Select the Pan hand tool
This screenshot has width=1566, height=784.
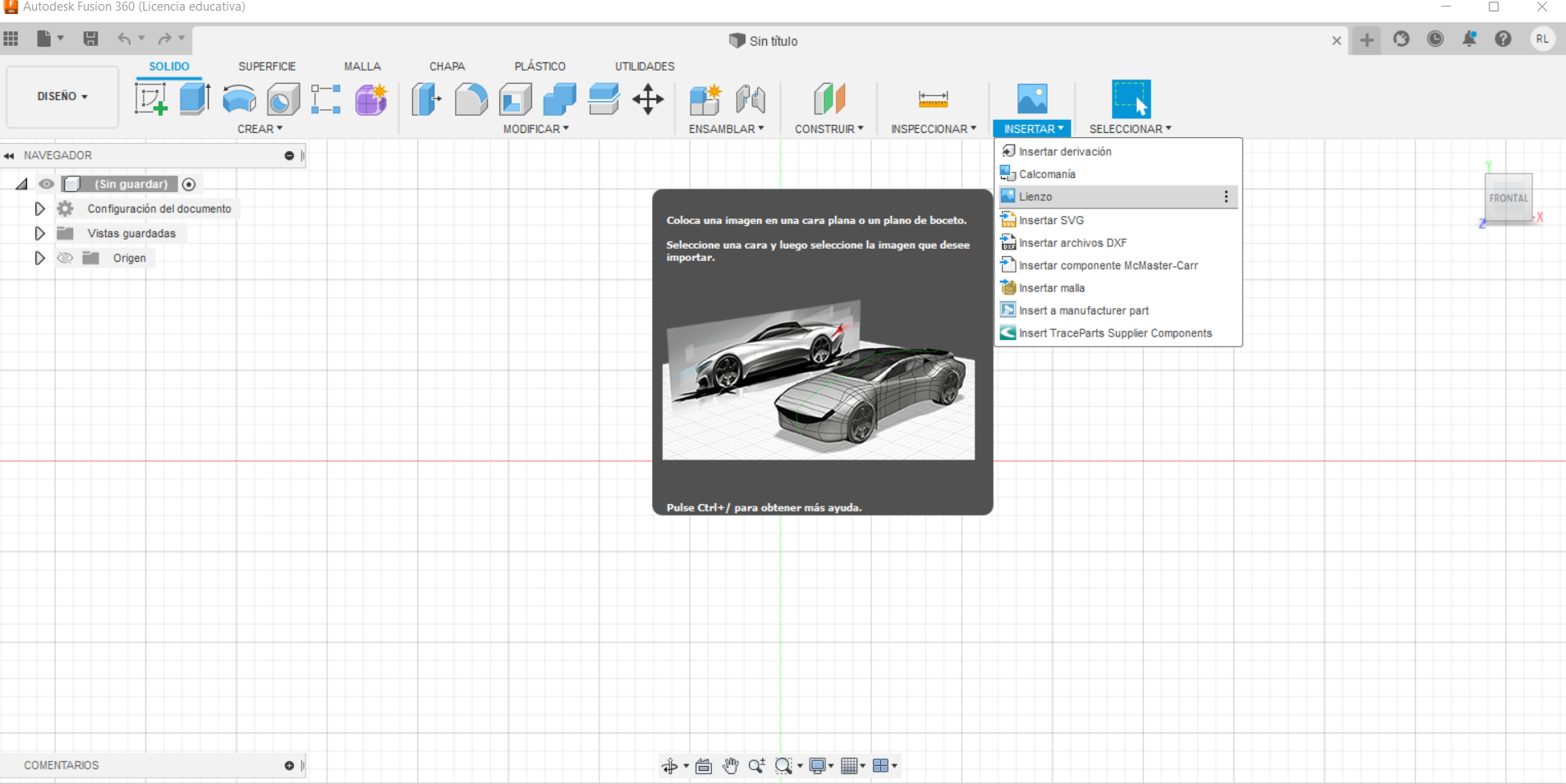pyautogui.click(x=730, y=766)
